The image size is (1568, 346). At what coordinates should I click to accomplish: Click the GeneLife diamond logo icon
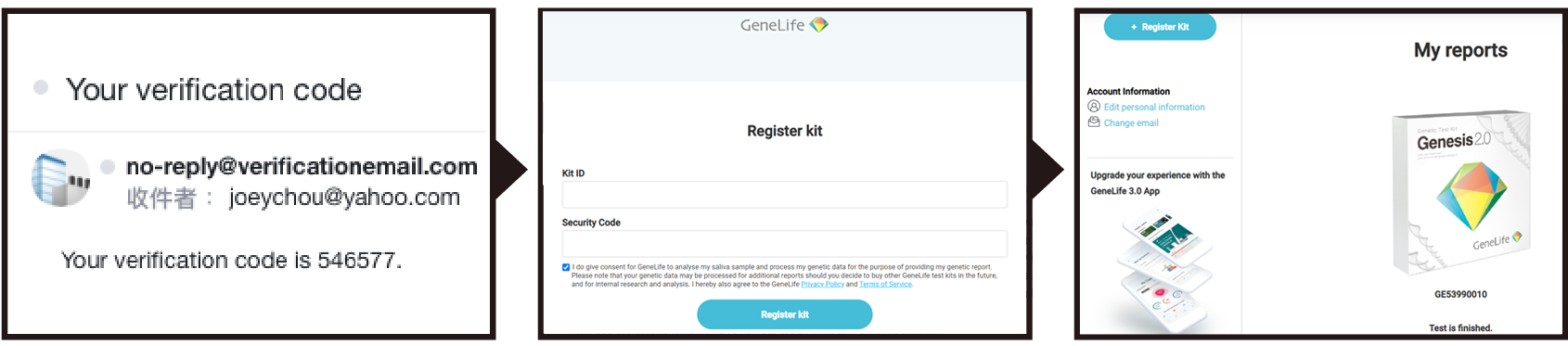[818, 25]
